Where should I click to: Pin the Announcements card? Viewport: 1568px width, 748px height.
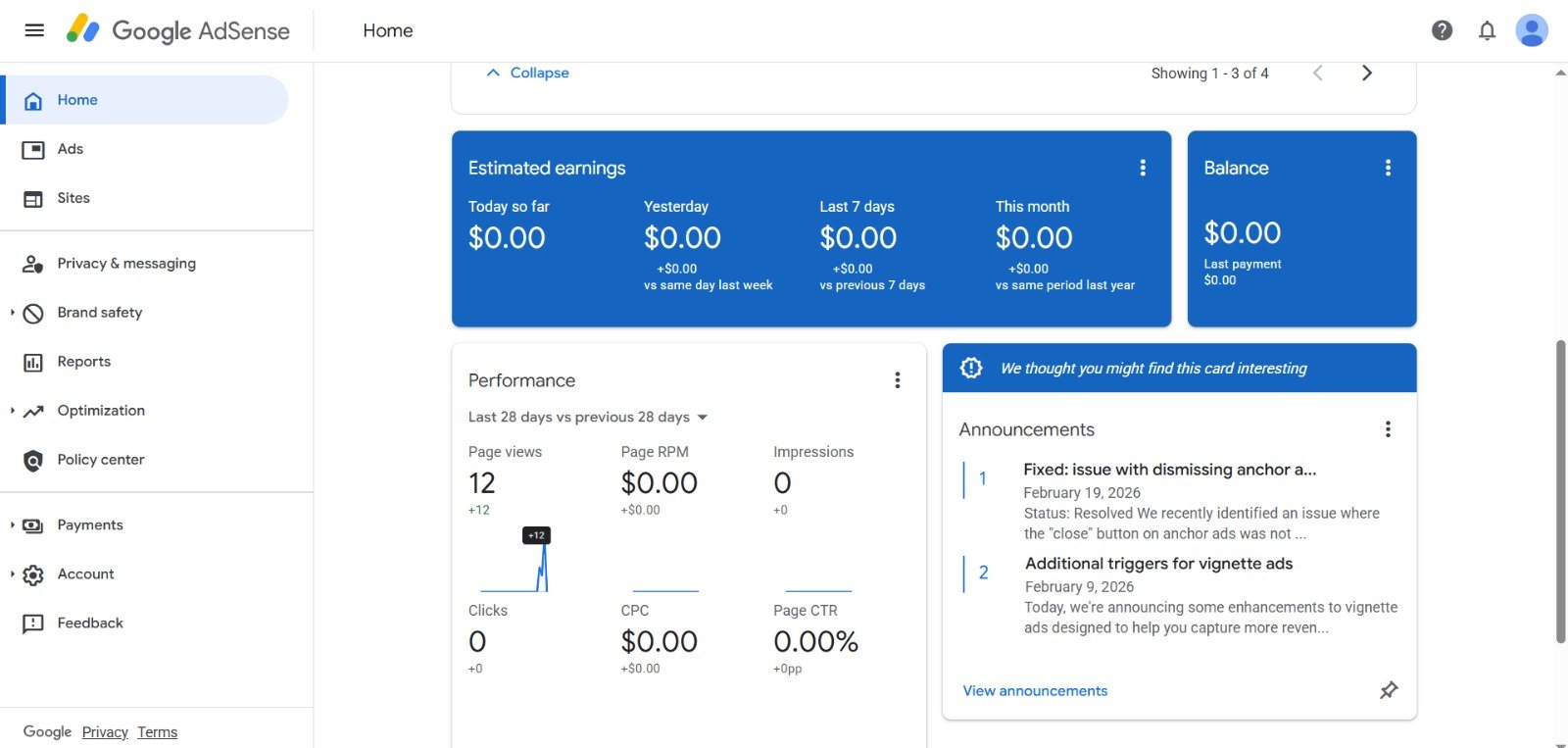click(x=1389, y=690)
